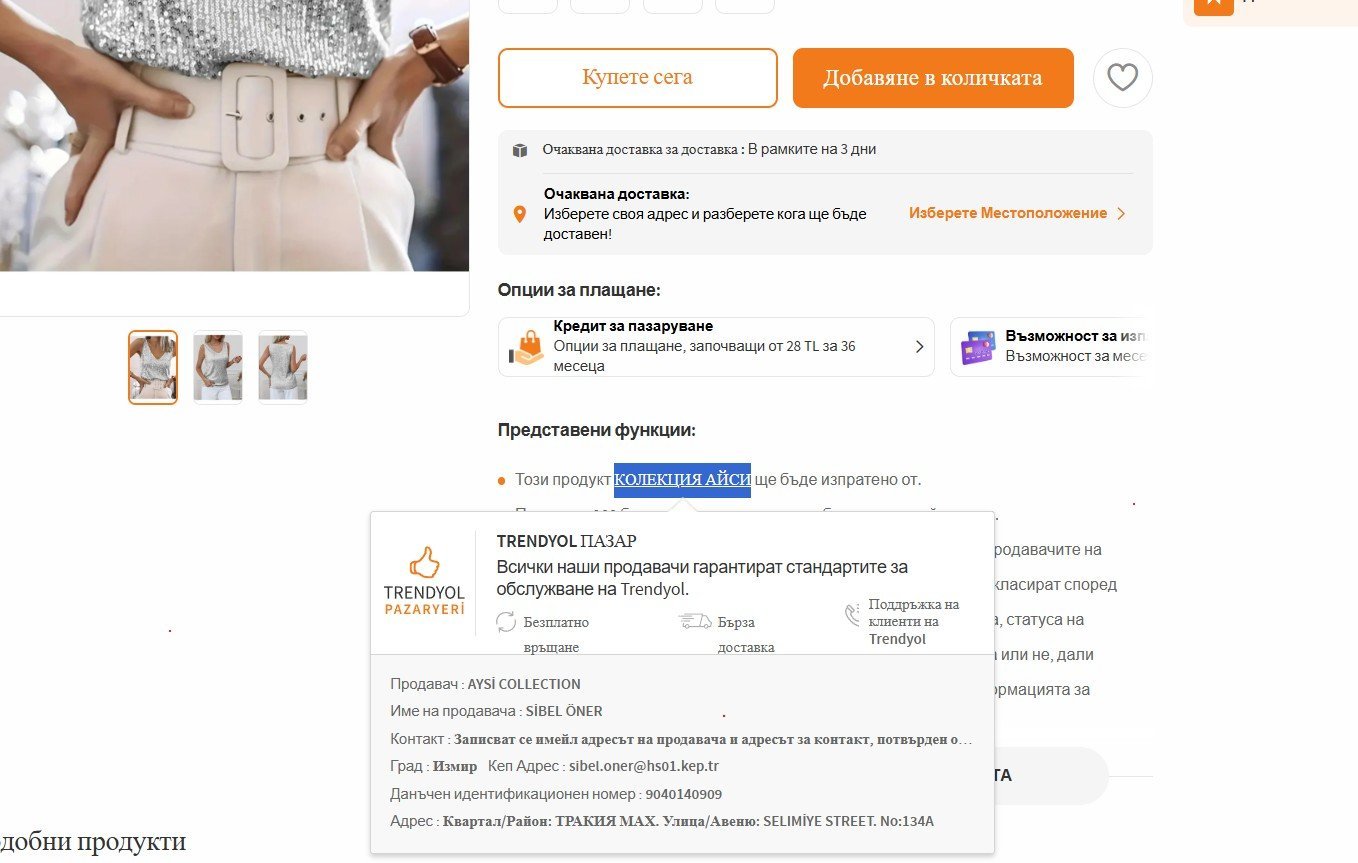1358x863 pixels.
Task: Click the credit cards icon
Action: (978, 348)
